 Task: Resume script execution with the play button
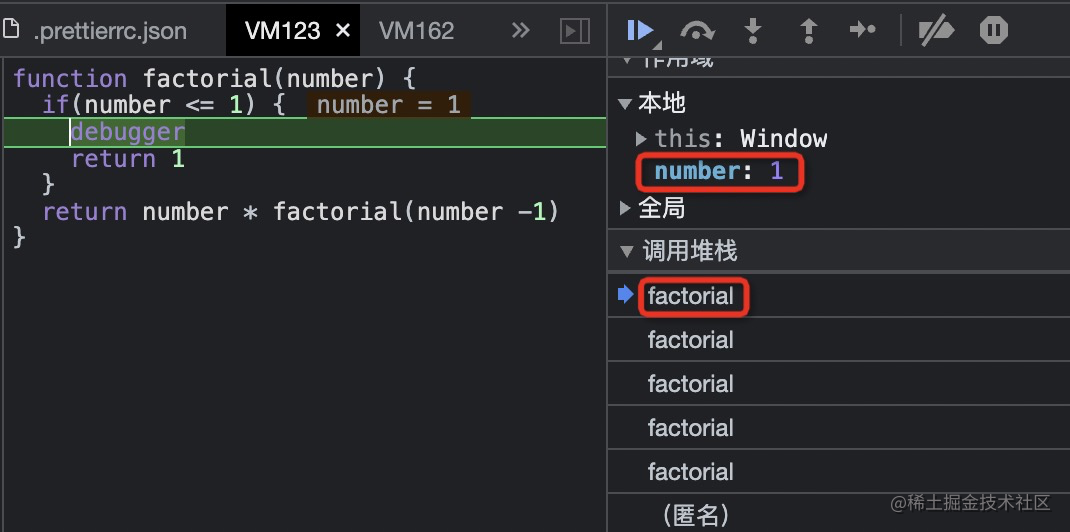640,31
